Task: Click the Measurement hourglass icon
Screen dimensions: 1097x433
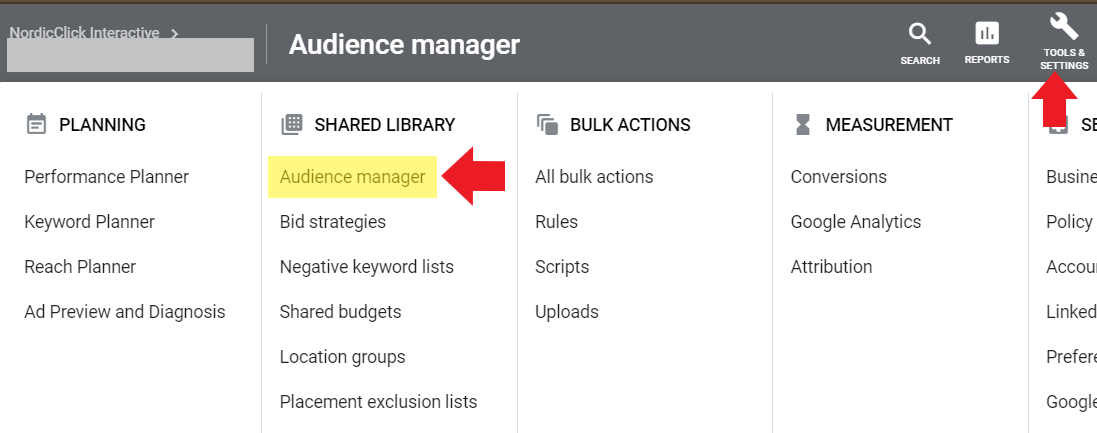Action: click(803, 125)
